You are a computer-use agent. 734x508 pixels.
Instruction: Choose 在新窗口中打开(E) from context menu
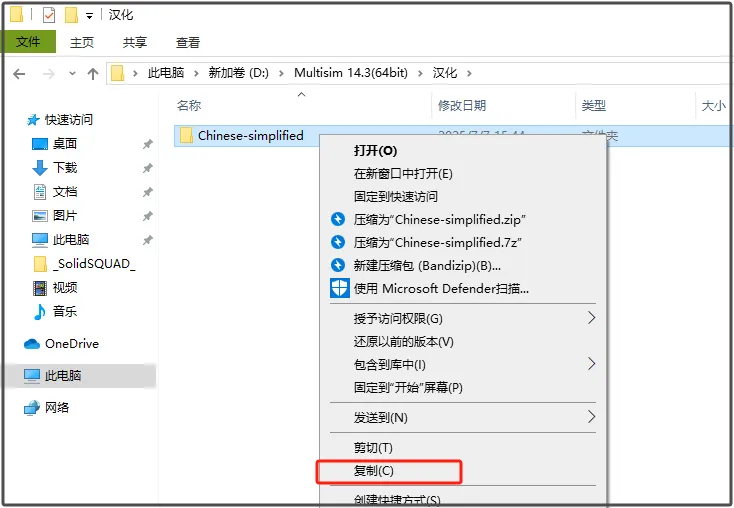coord(403,174)
